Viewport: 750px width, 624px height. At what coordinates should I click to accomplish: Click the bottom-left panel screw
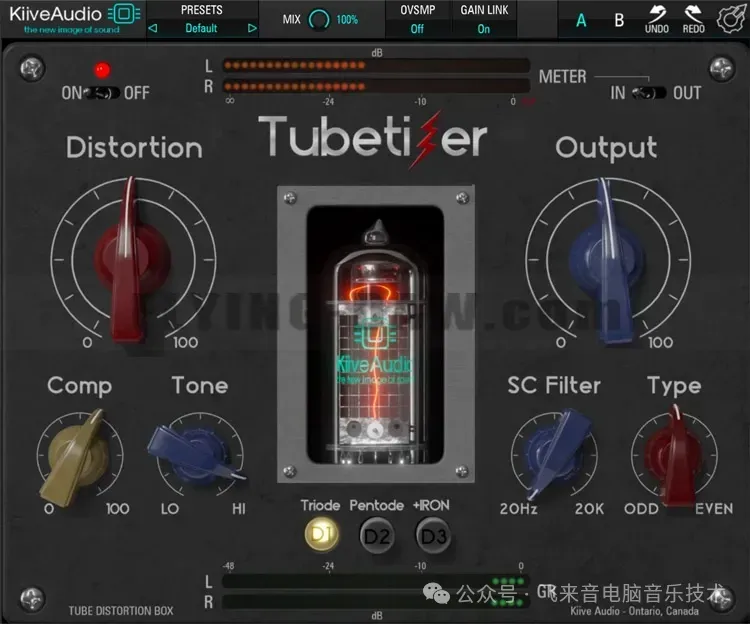pos(32,599)
